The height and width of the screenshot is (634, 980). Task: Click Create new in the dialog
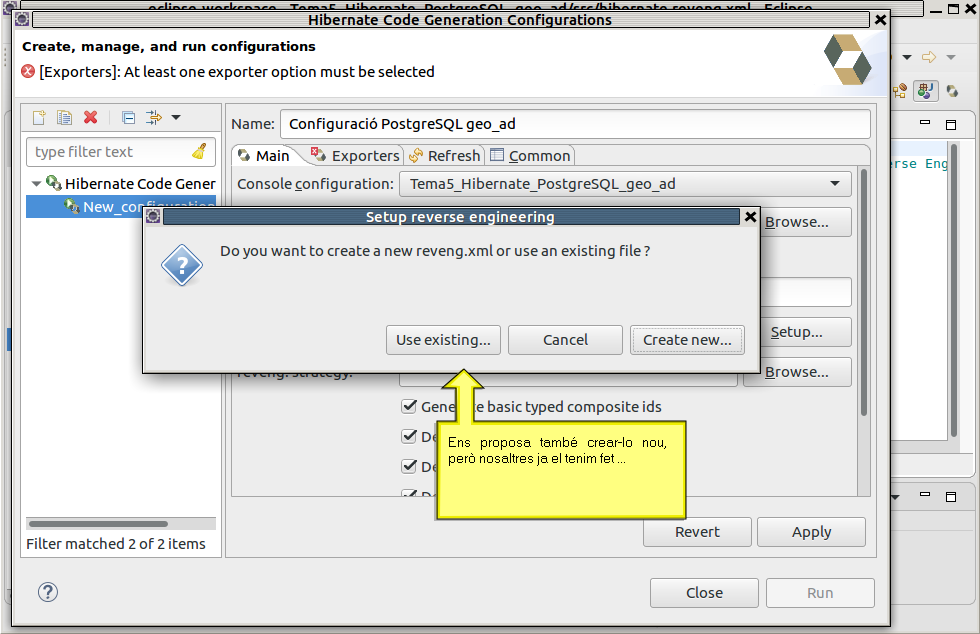687,340
